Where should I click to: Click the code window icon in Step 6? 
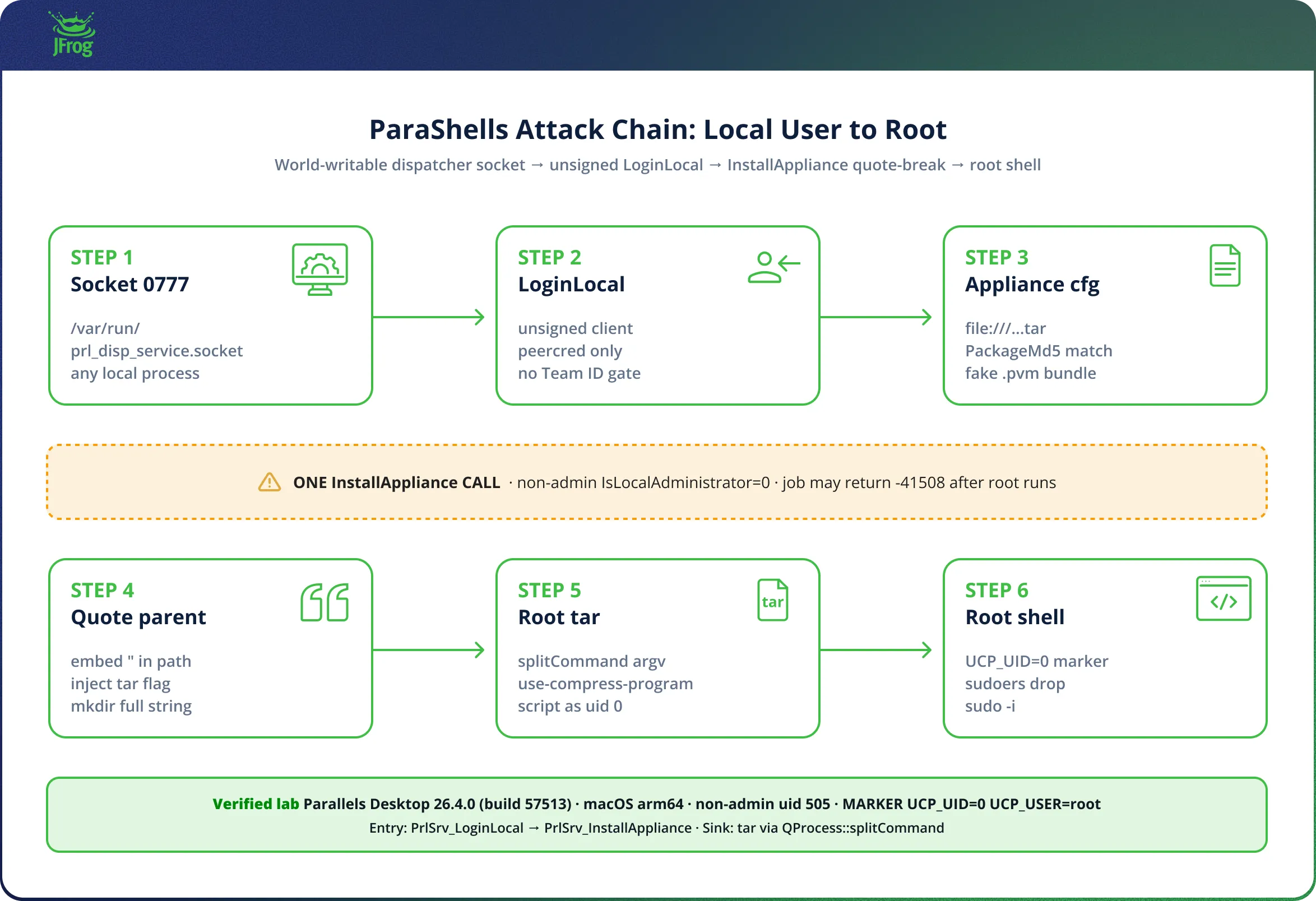(1224, 599)
